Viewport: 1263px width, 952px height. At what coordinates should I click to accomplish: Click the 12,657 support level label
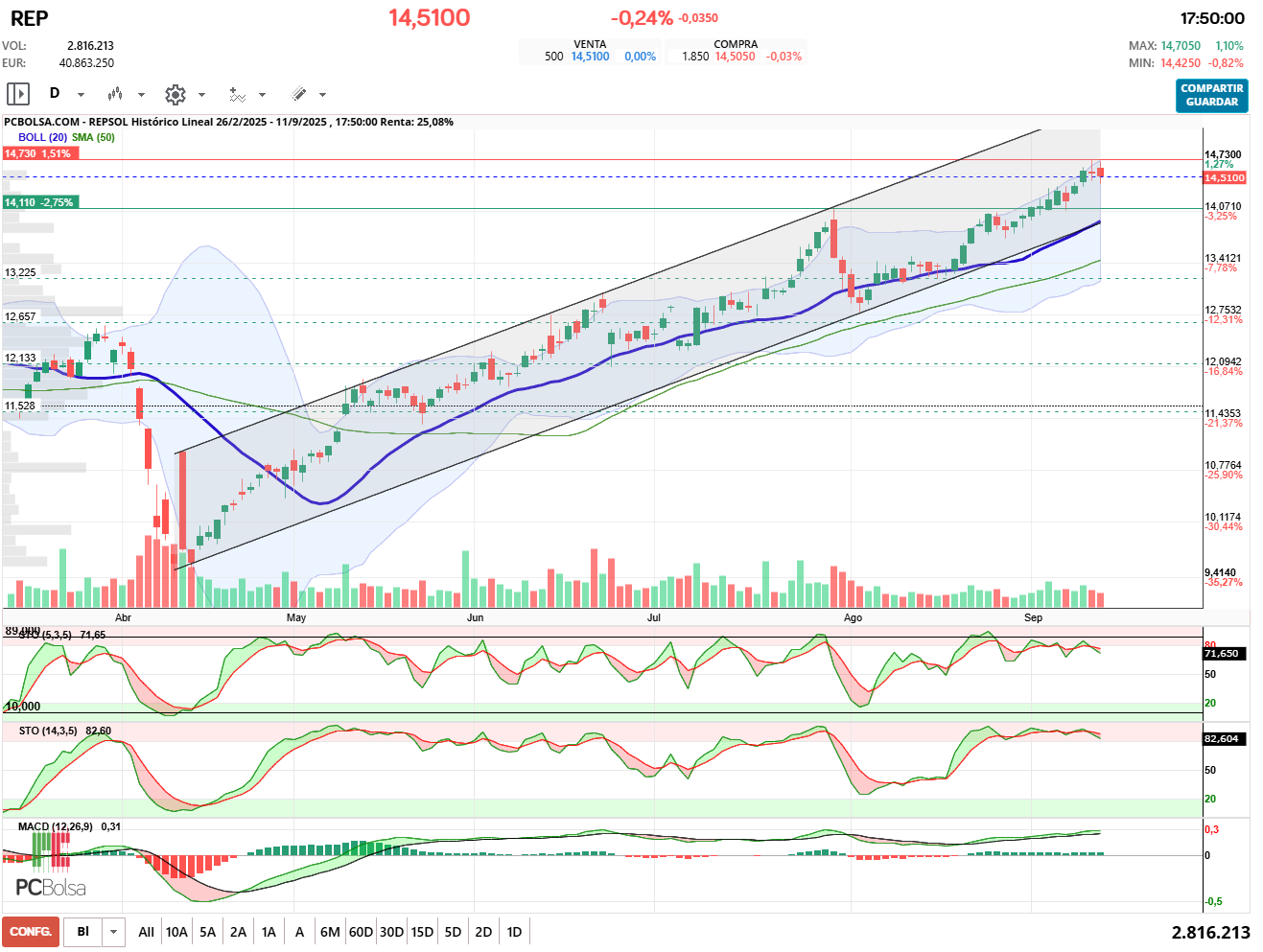point(20,316)
